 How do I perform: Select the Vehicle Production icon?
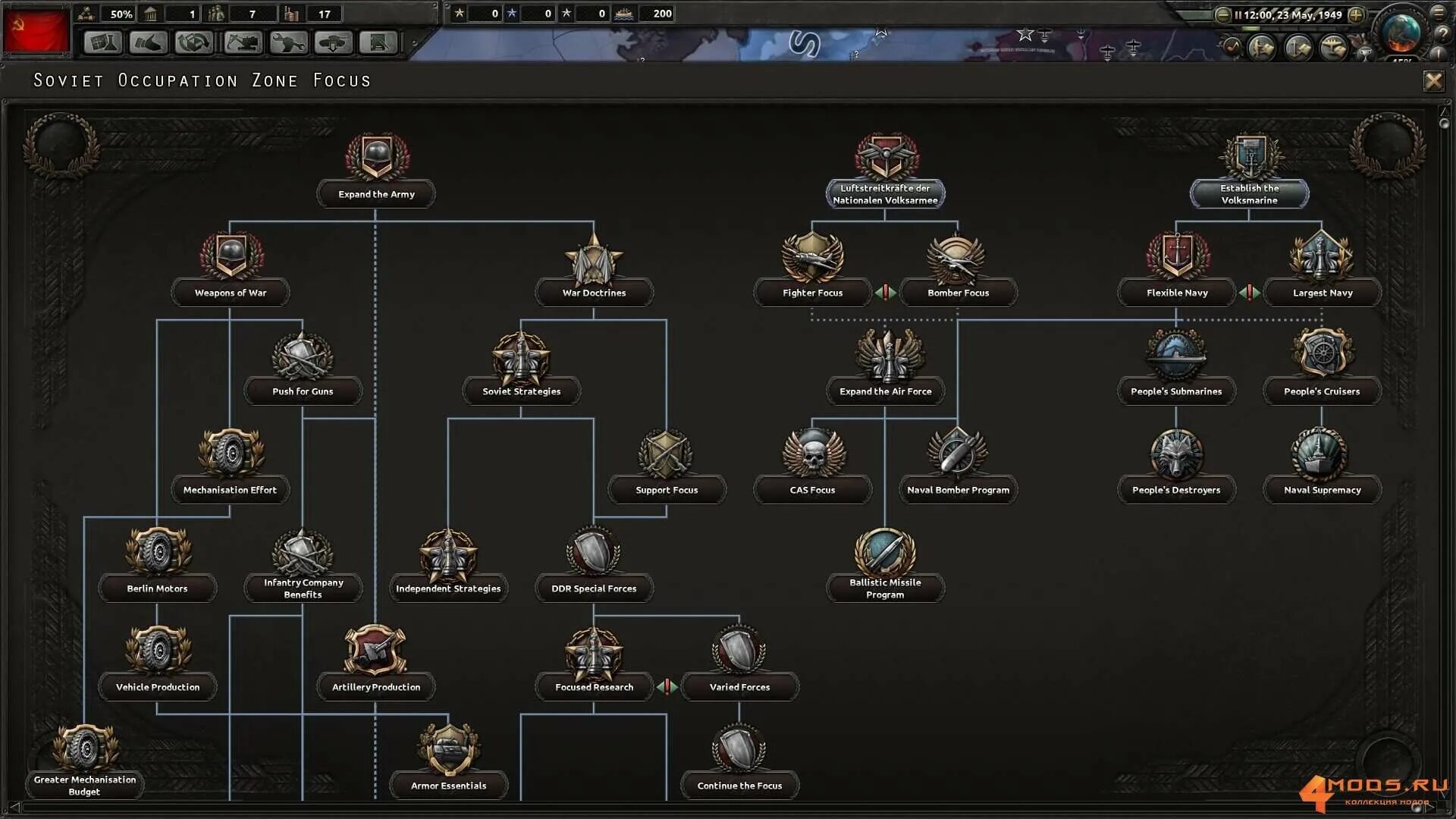pyautogui.click(x=158, y=650)
